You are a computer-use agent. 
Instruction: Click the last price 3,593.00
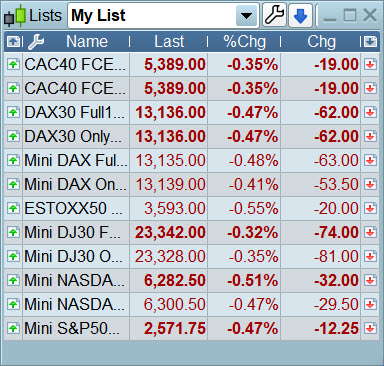[175, 209]
